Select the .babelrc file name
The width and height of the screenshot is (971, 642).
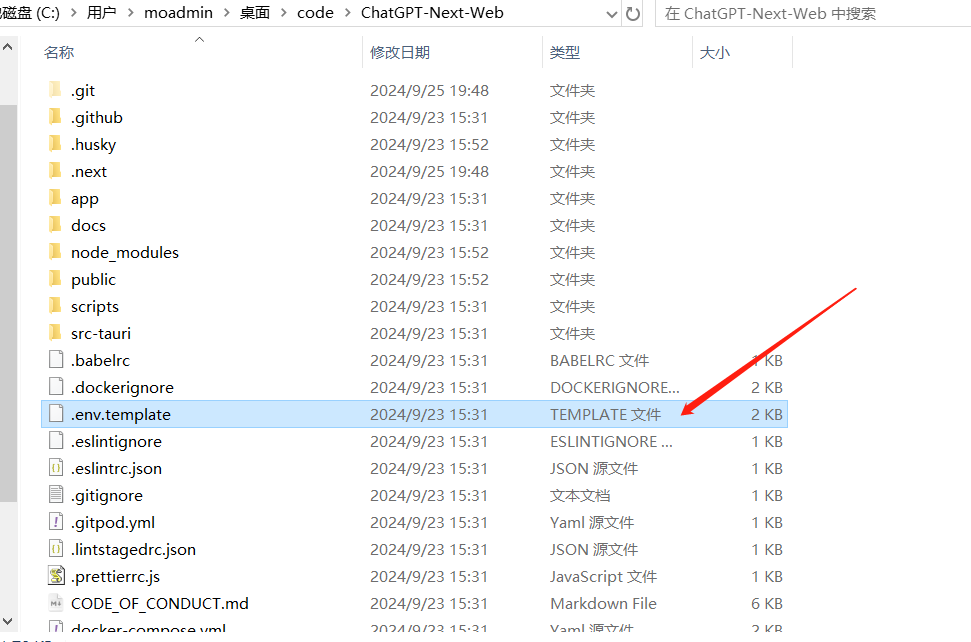click(100, 360)
